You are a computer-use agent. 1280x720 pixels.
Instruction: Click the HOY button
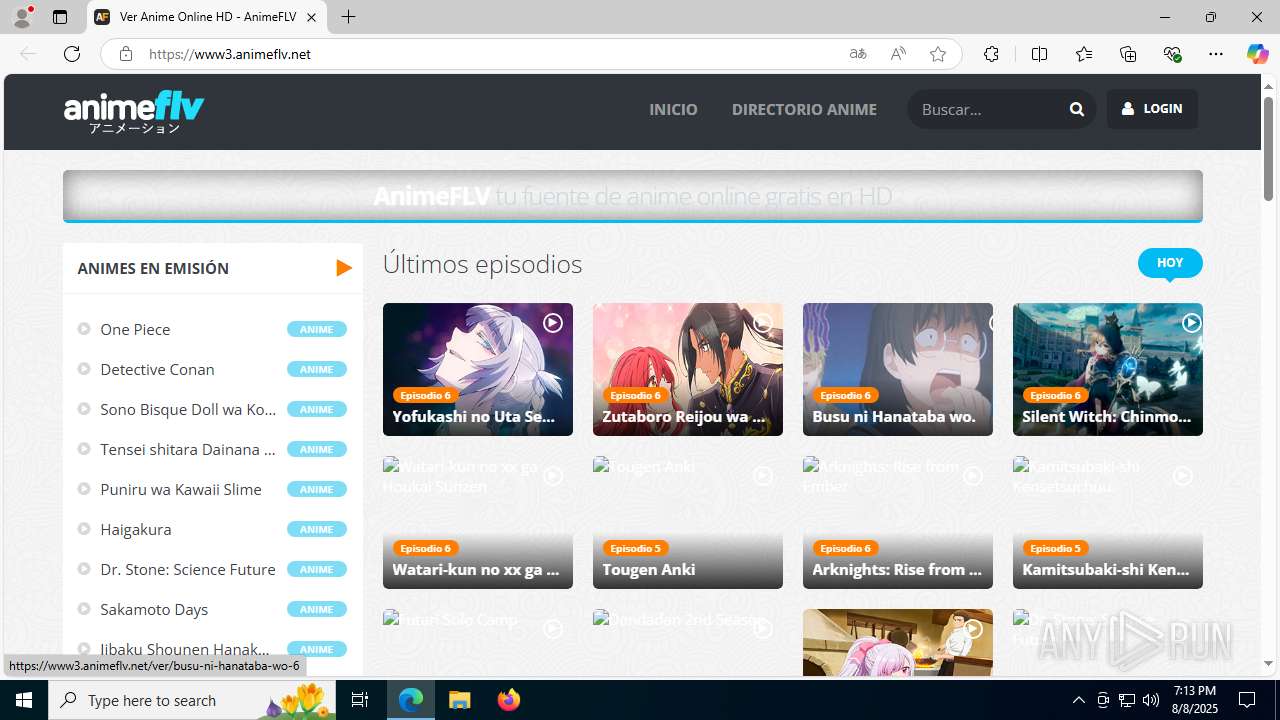tap(1170, 263)
